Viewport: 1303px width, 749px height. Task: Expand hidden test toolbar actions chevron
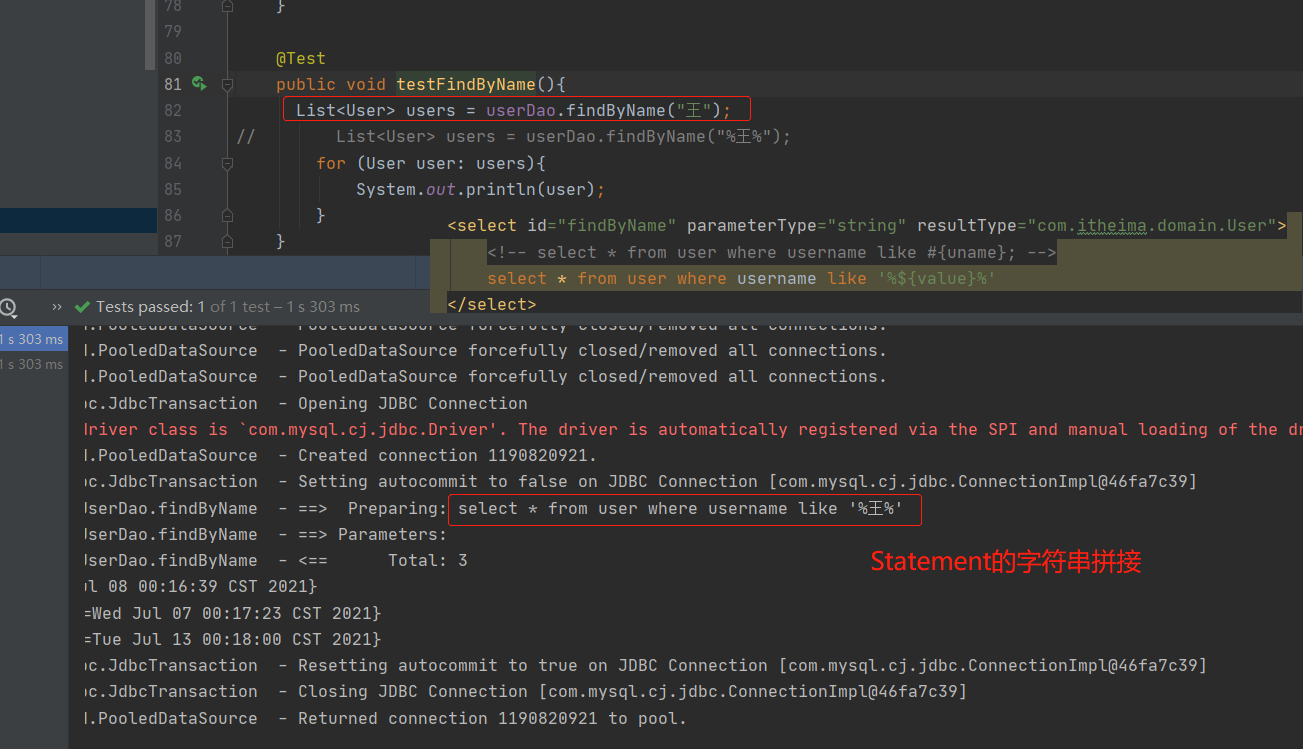click(x=57, y=307)
